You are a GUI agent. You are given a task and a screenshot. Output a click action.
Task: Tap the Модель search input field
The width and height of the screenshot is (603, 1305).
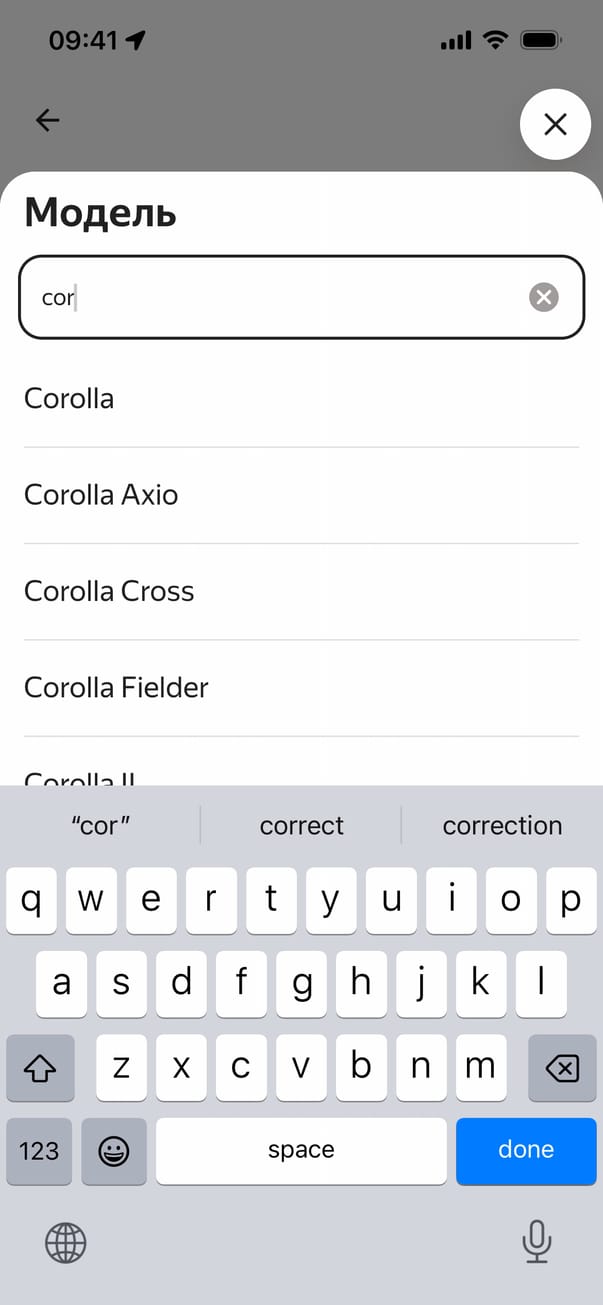280,297
